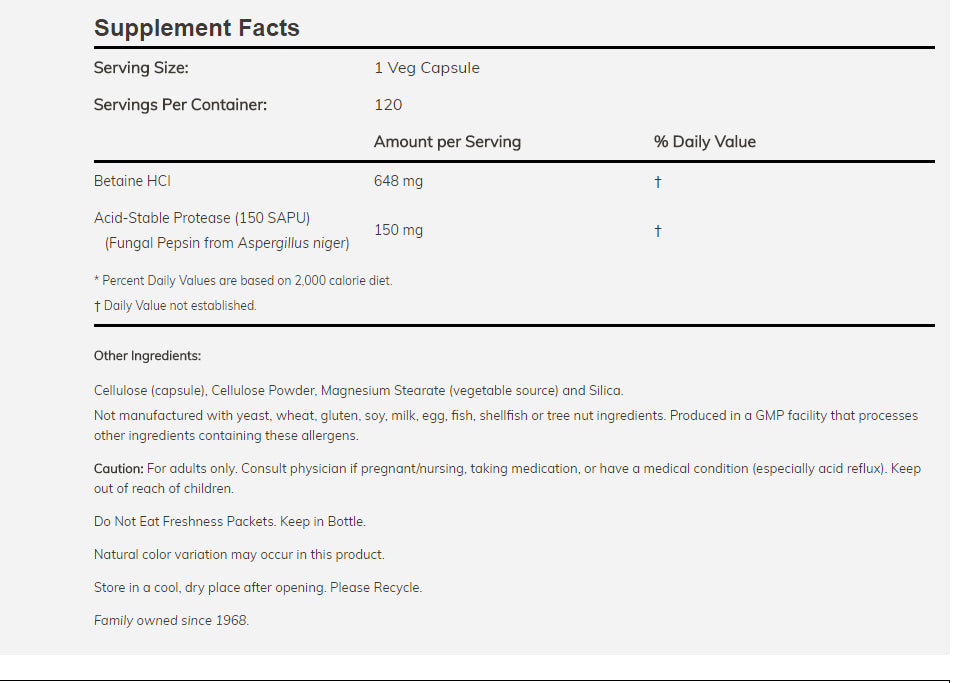Click the Amount per Serving column header
This screenshot has width=958, height=683.
click(x=447, y=142)
